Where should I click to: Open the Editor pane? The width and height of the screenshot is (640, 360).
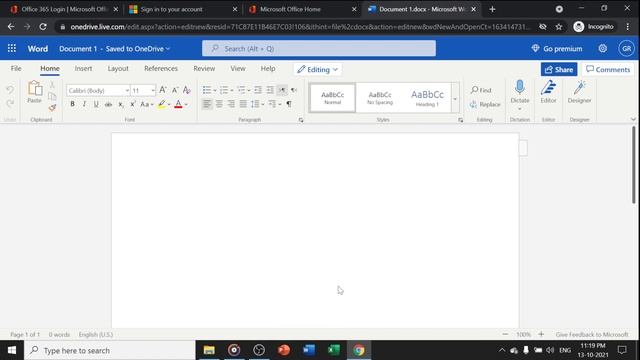tap(548, 92)
